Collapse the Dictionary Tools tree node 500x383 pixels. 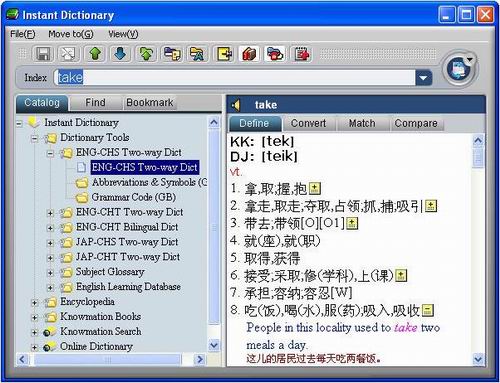point(34,138)
